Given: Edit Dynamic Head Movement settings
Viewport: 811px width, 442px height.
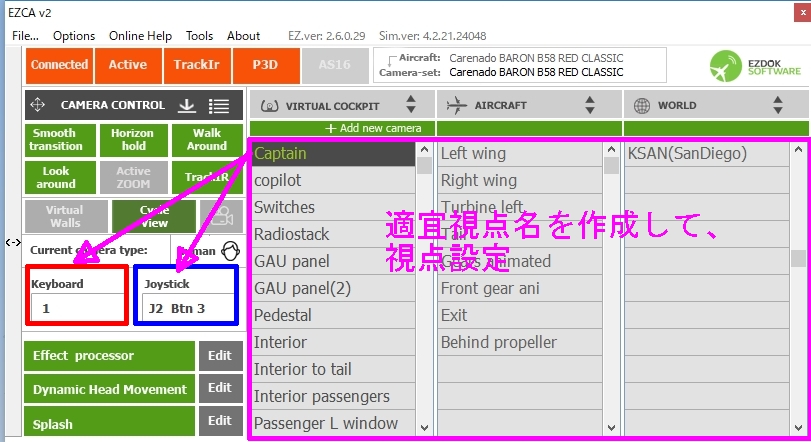Looking at the screenshot, I should pos(220,388).
